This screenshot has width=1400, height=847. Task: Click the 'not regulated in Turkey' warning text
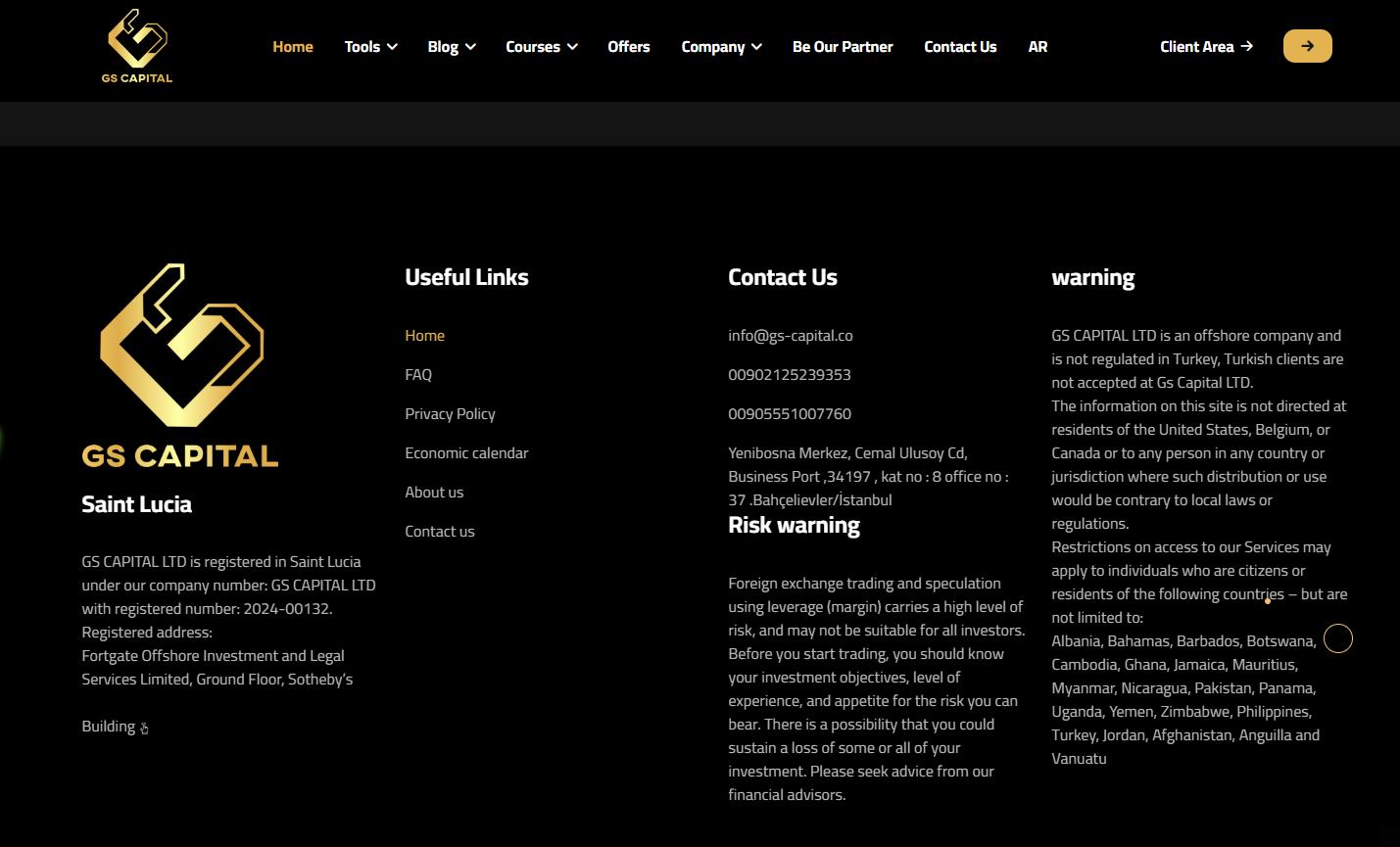point(1197,358)
